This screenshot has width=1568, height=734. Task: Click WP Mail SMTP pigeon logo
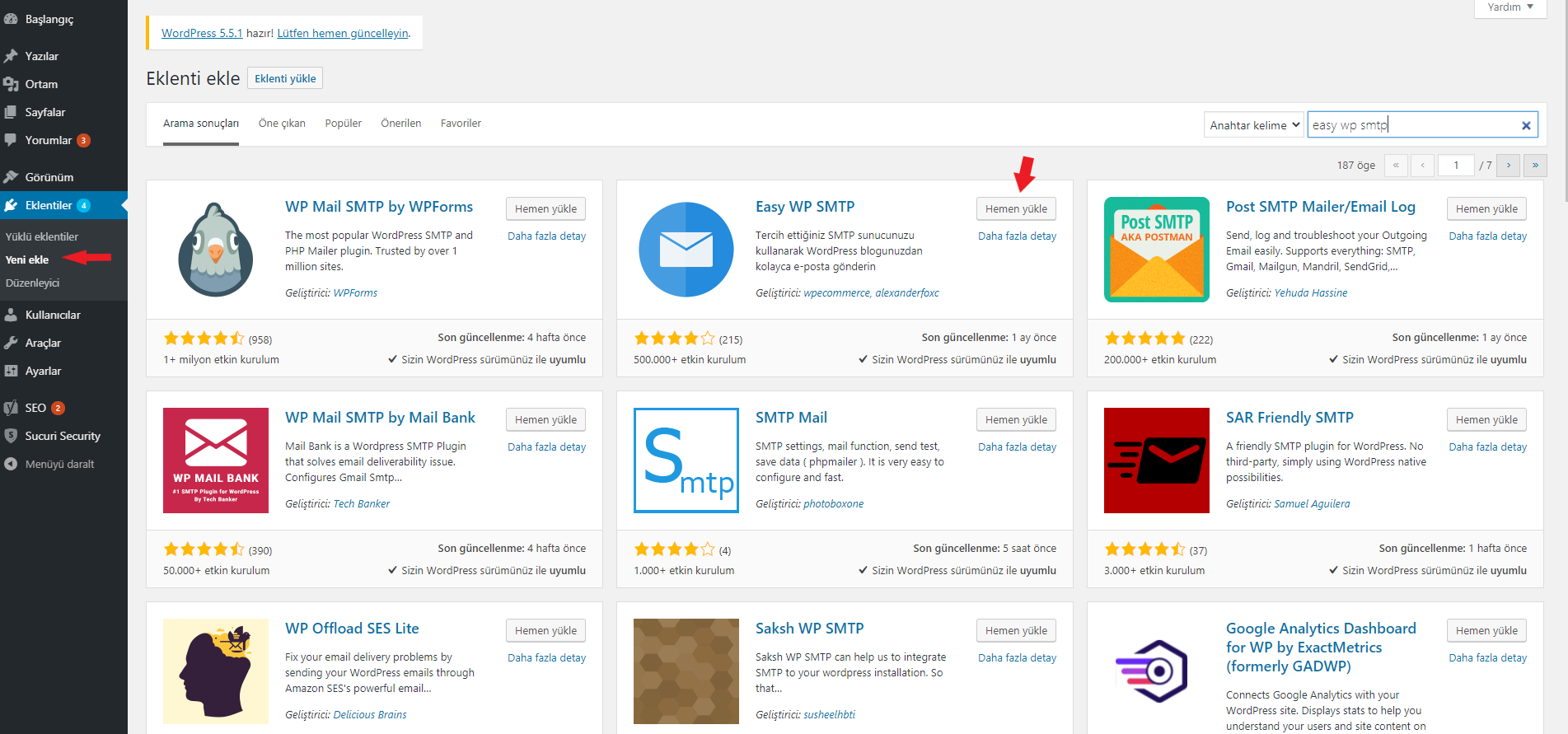click(216, 250)
